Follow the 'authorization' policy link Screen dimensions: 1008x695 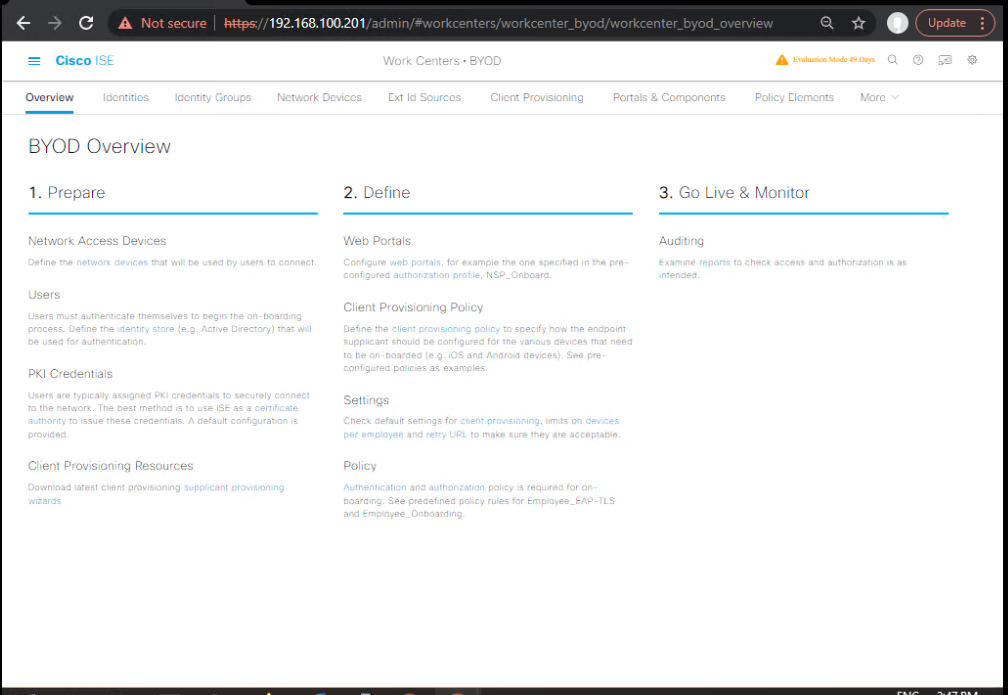[456, 487]
